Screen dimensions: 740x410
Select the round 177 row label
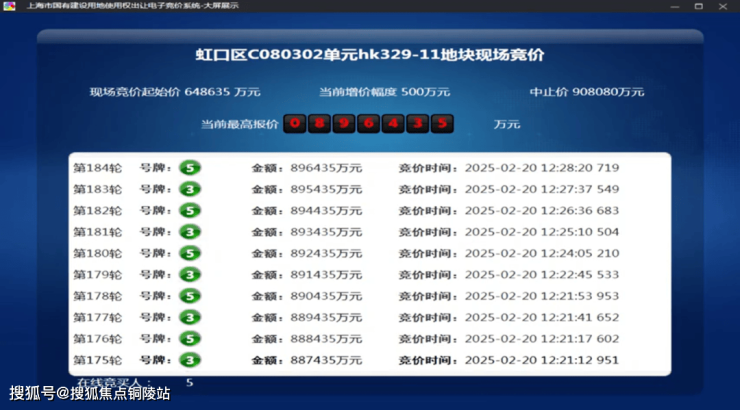coord(97,318)
